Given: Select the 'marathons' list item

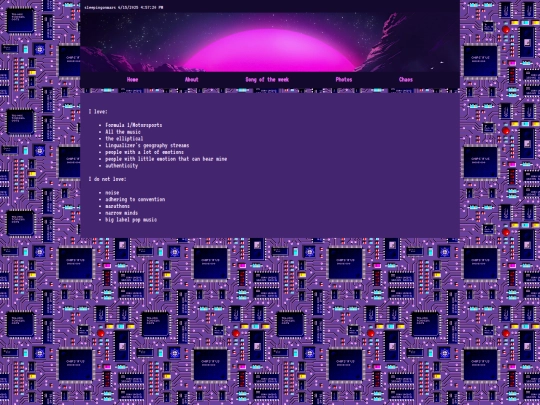Looking at the screenshot, I should point(117,206).
